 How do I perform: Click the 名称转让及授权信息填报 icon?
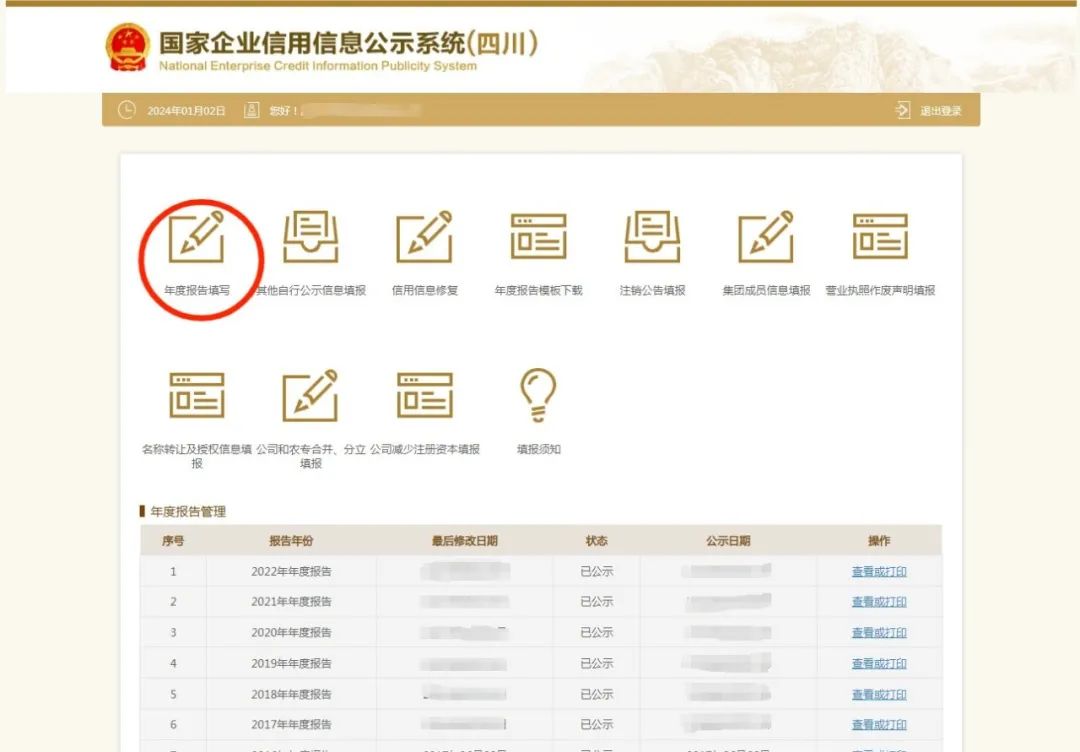[x=196, y=396]
